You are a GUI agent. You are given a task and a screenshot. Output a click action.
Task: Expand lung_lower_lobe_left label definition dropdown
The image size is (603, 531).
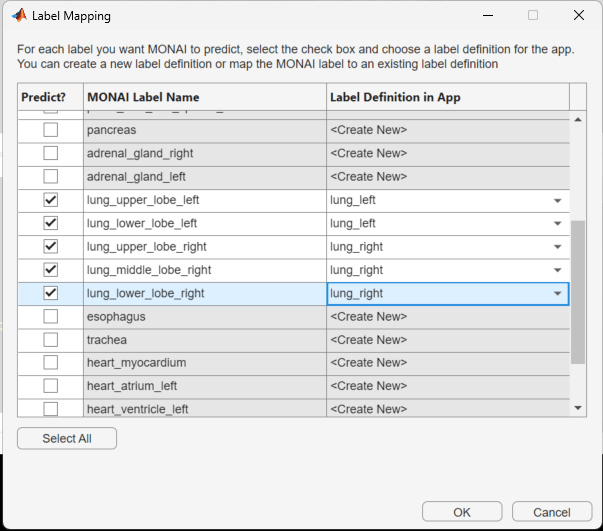(557, 223)
